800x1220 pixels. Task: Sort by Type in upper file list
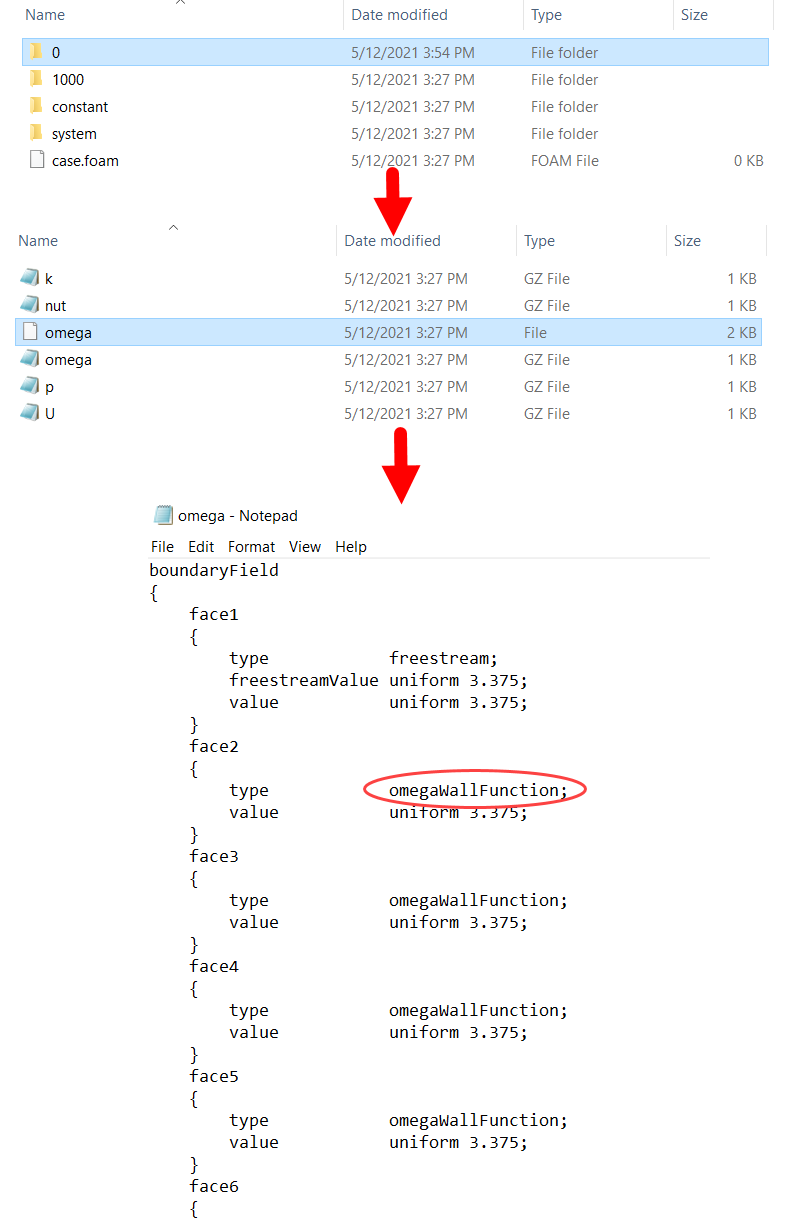tap(546, 15)
